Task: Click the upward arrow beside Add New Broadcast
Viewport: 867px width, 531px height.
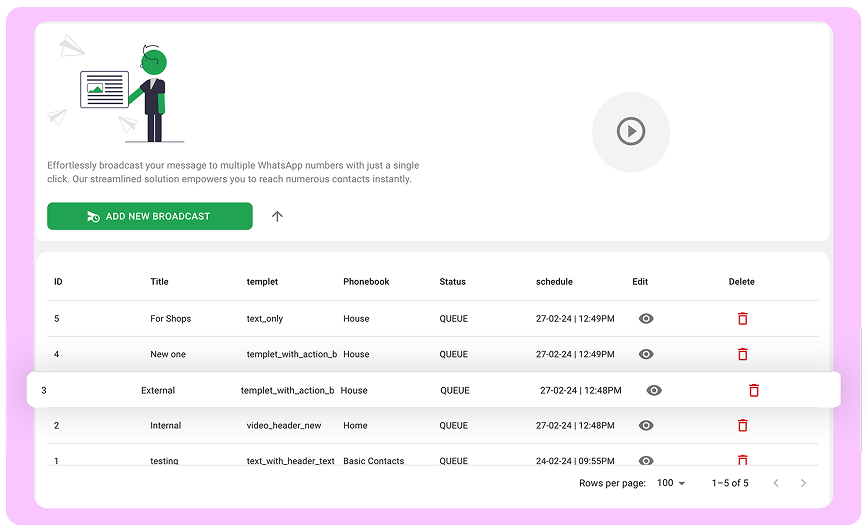Action: pyautogui.click(x=277, y=216)
